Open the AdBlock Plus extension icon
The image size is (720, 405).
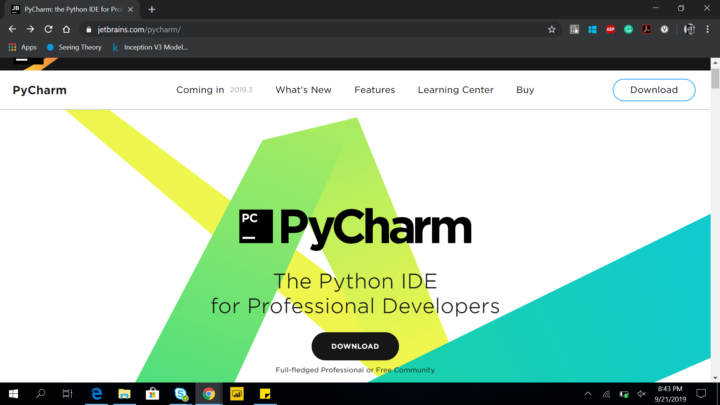[610, 29]
